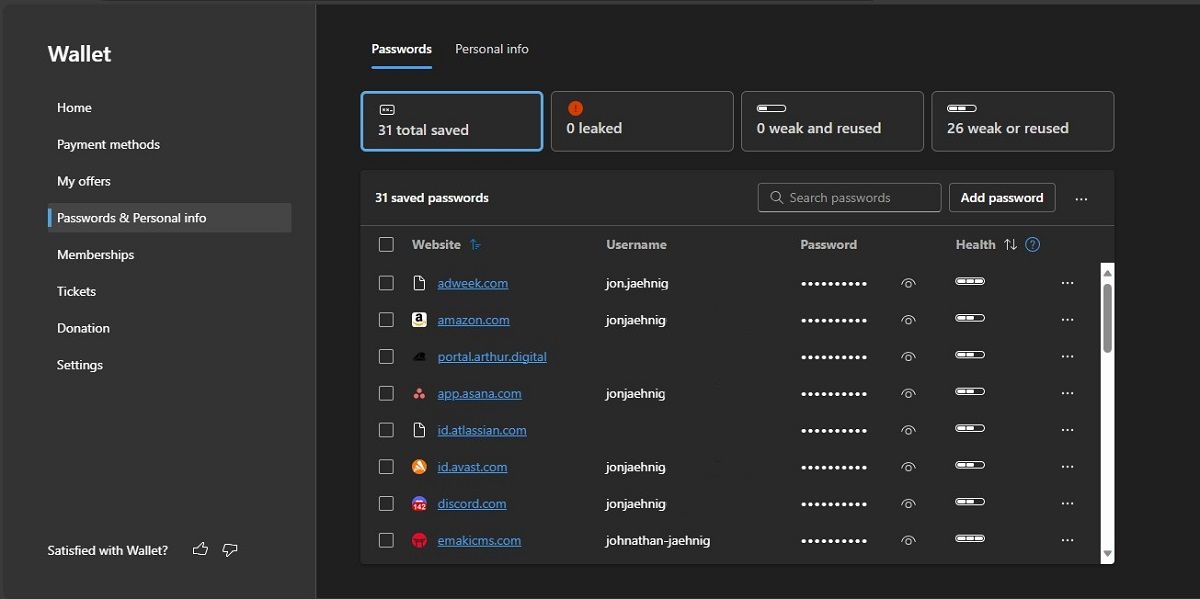Screen dimensions: 1200x599
Task: Click the Discord favicon icon
Action: click(419, 503)
